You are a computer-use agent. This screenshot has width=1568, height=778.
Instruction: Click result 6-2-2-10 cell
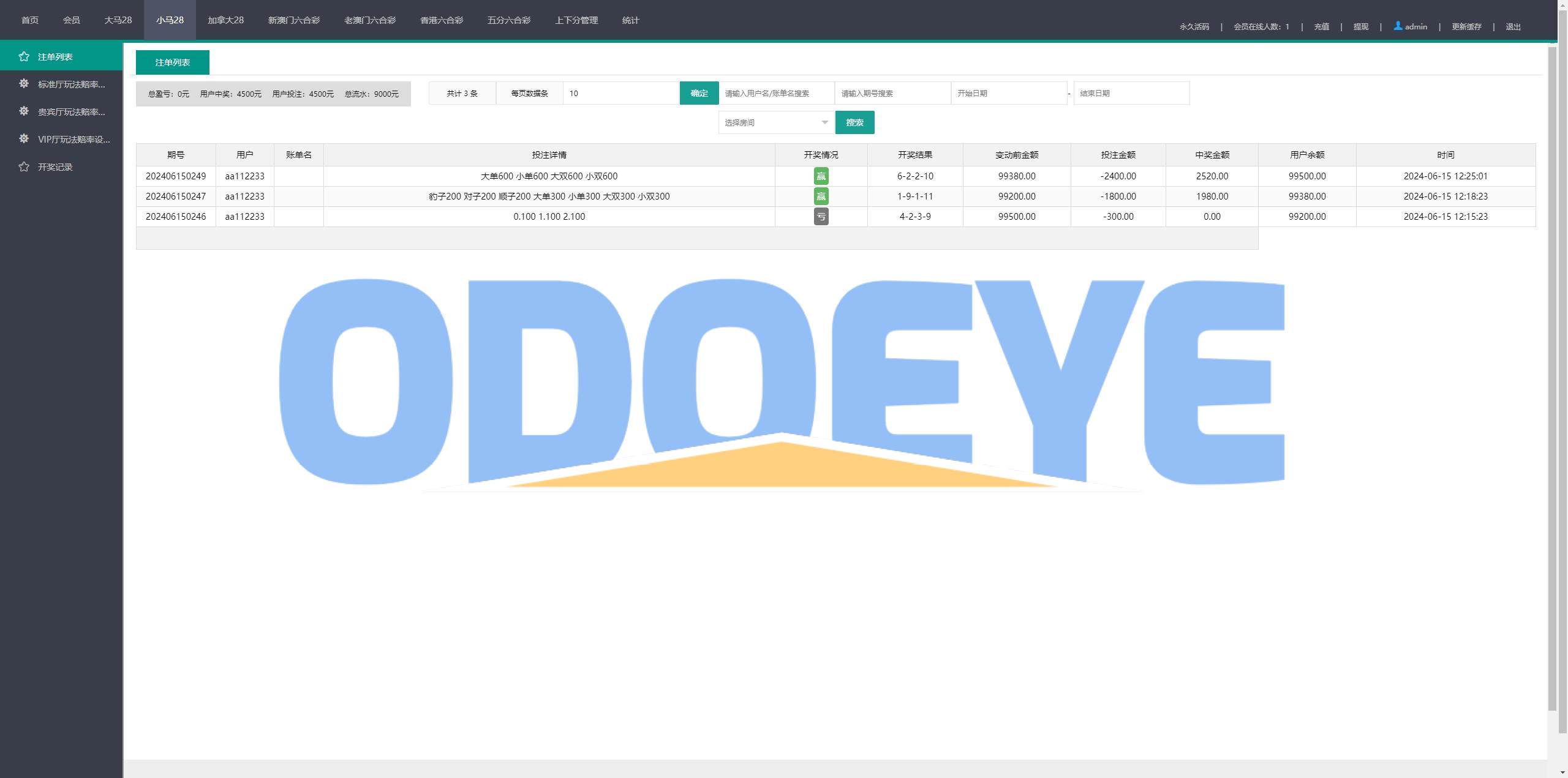[x=915, y=176]
